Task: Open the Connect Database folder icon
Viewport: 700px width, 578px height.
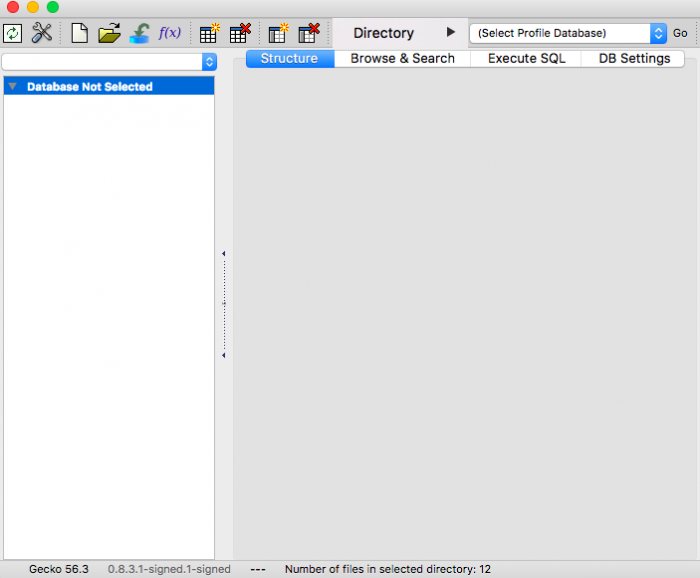Action: point(109,33)
